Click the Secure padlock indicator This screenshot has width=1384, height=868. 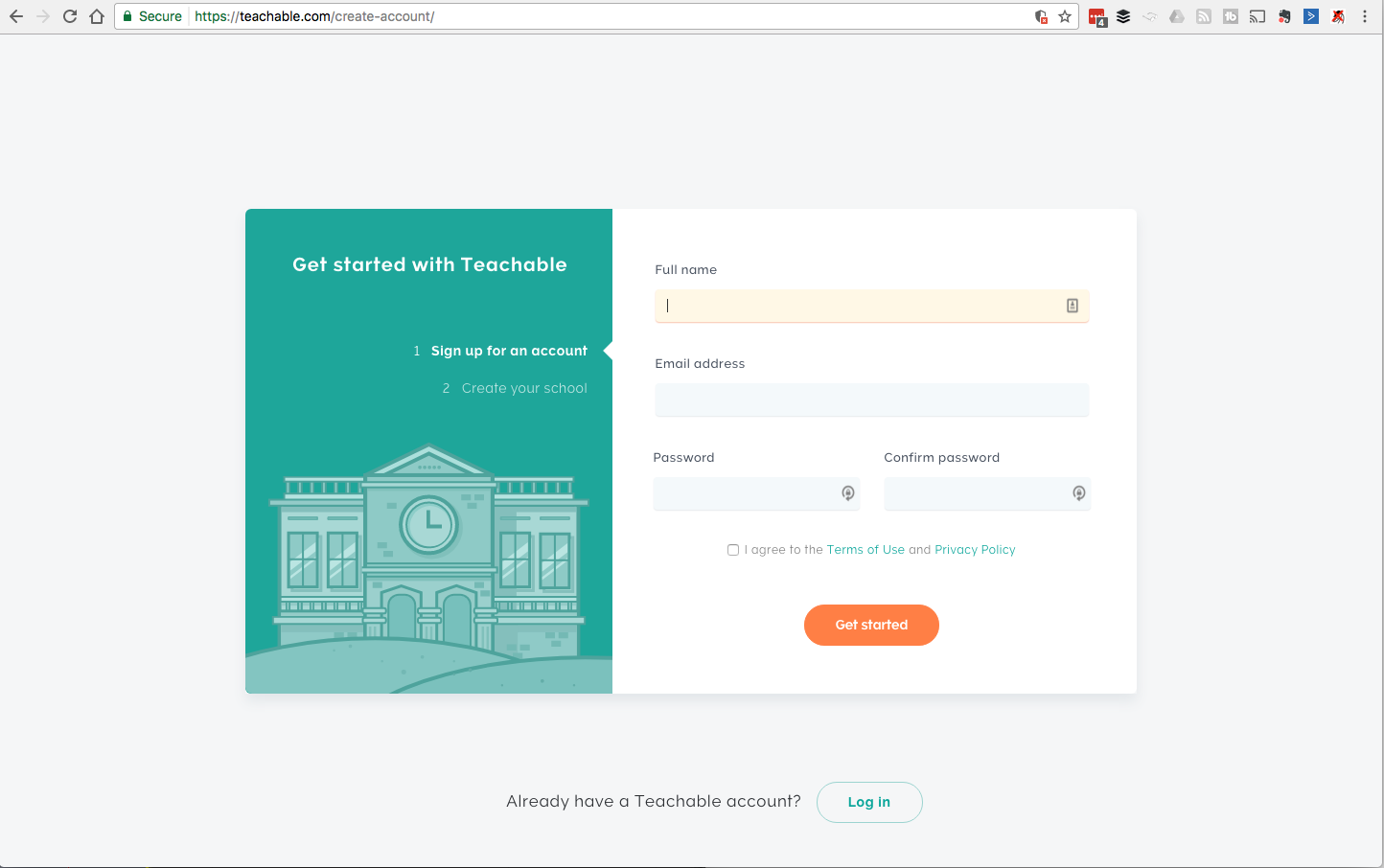click(152, 16)
